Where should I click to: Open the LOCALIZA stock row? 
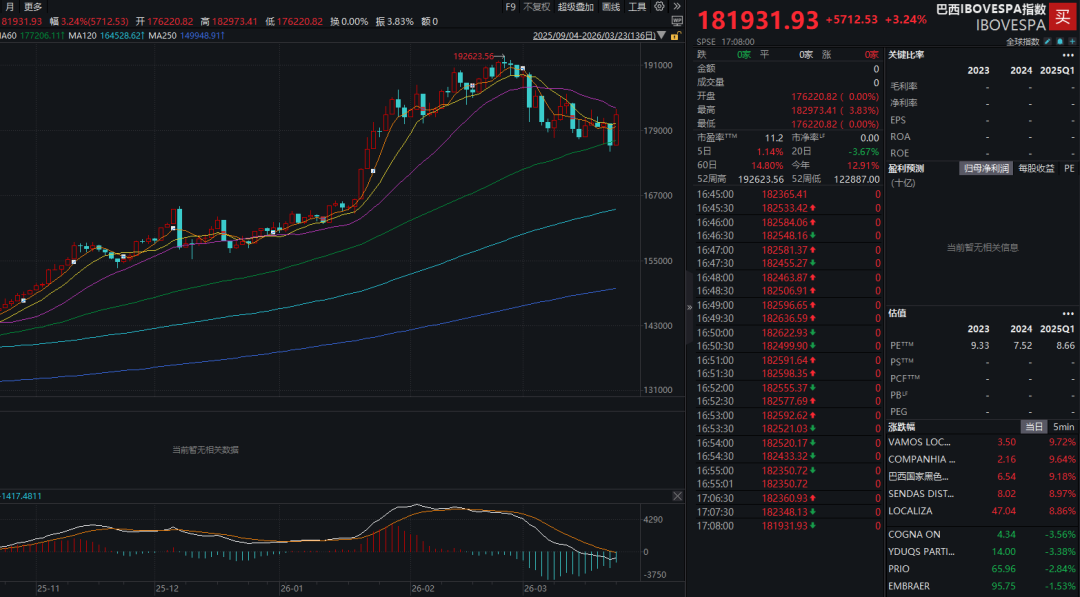pos(915,509)
